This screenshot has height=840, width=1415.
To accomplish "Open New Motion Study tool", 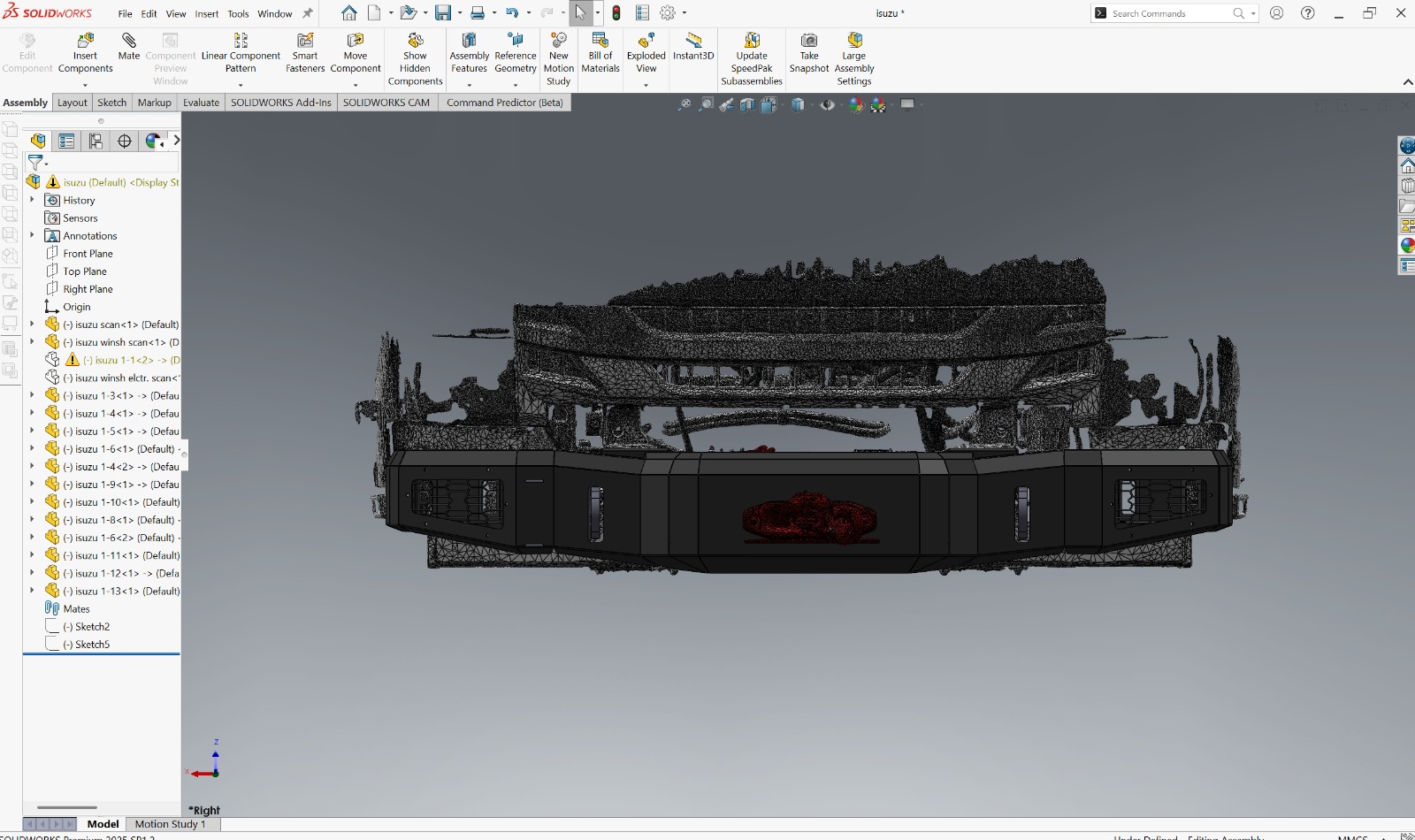I will 559,42.
